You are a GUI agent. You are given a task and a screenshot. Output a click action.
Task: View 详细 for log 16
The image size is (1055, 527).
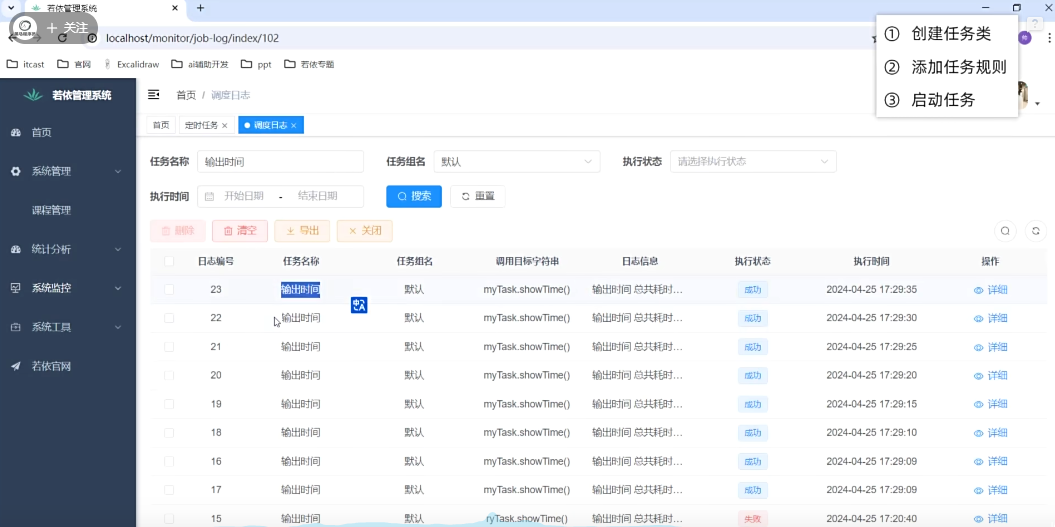pos(990,462)
